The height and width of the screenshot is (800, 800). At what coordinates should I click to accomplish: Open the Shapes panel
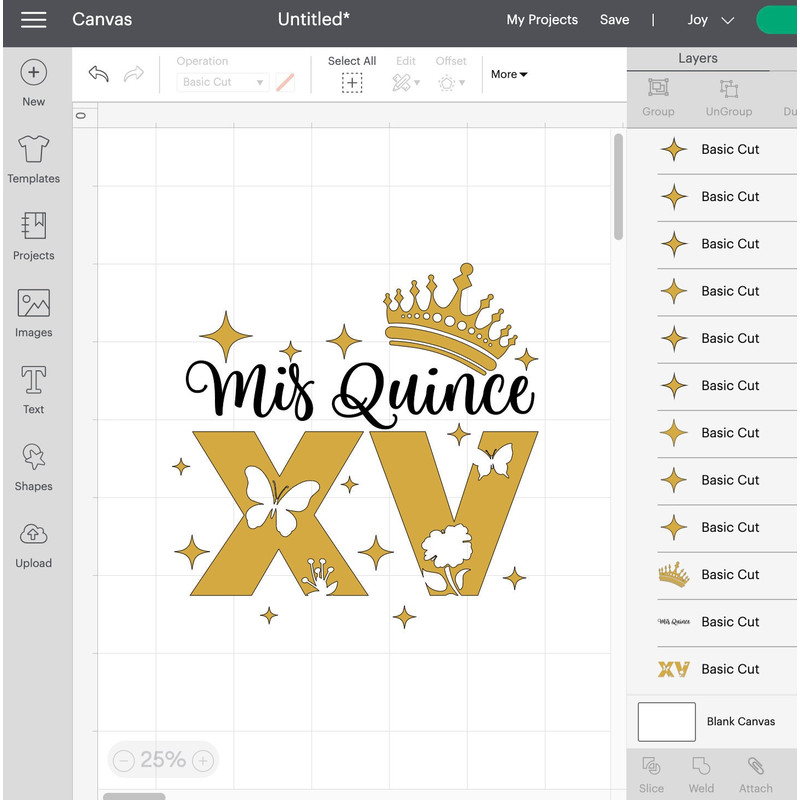click(x=34, y=467)
